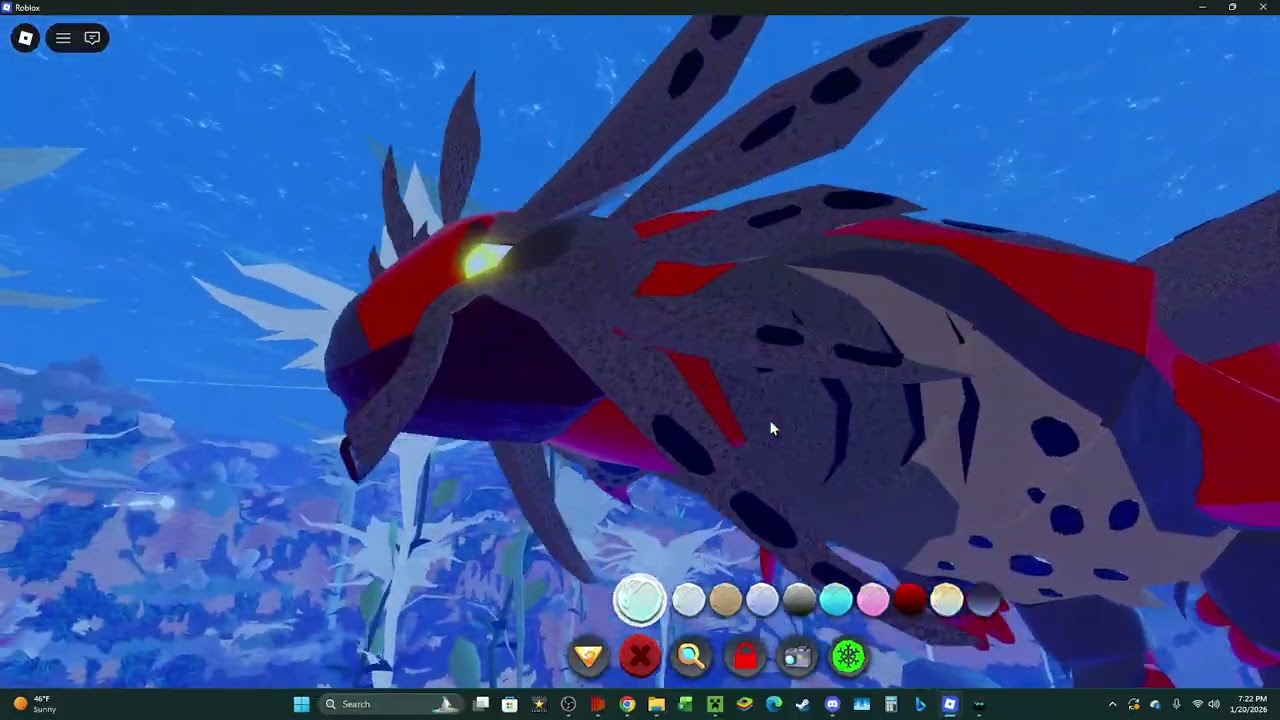Open Calculator from the taskbar
1280x720 pixels.
(x=890, y=704)
